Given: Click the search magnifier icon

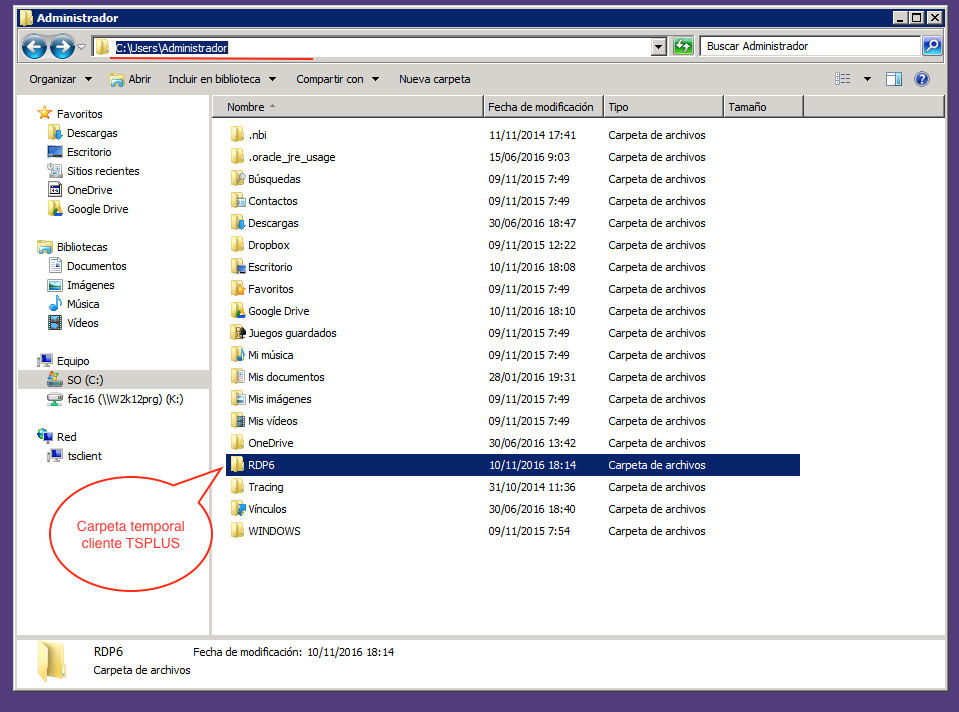Looking at the screenshot, I should click(931, 46).
